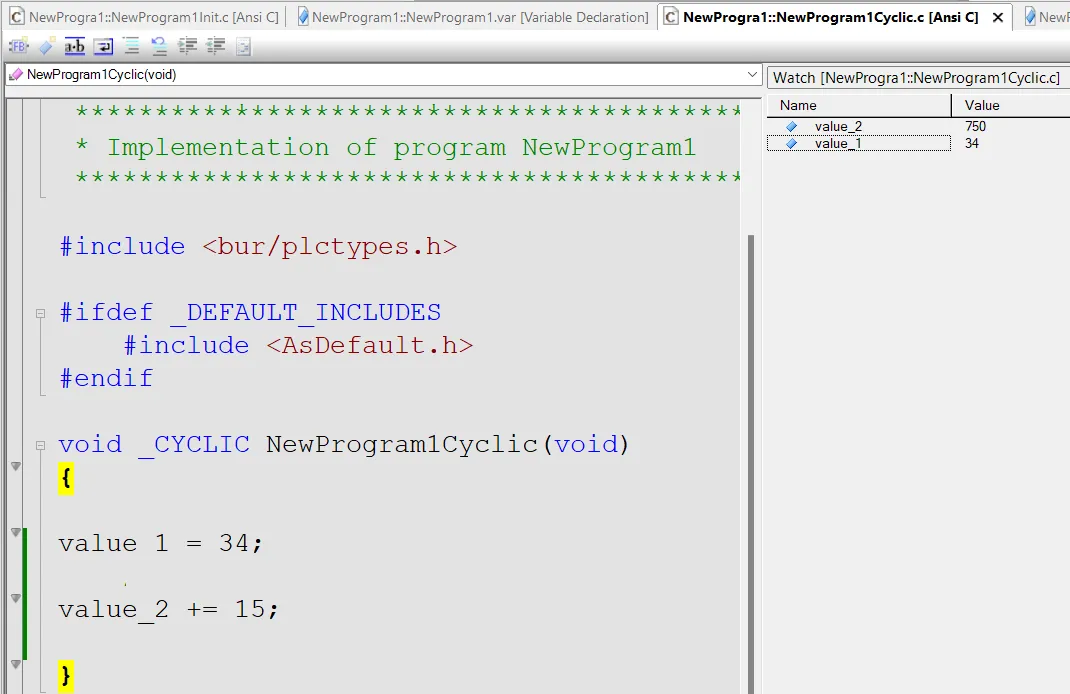The width and height of the screenshot is (1070, 694).
Task: Click the greyed document toolbar icon
Action: coord(243,46)
